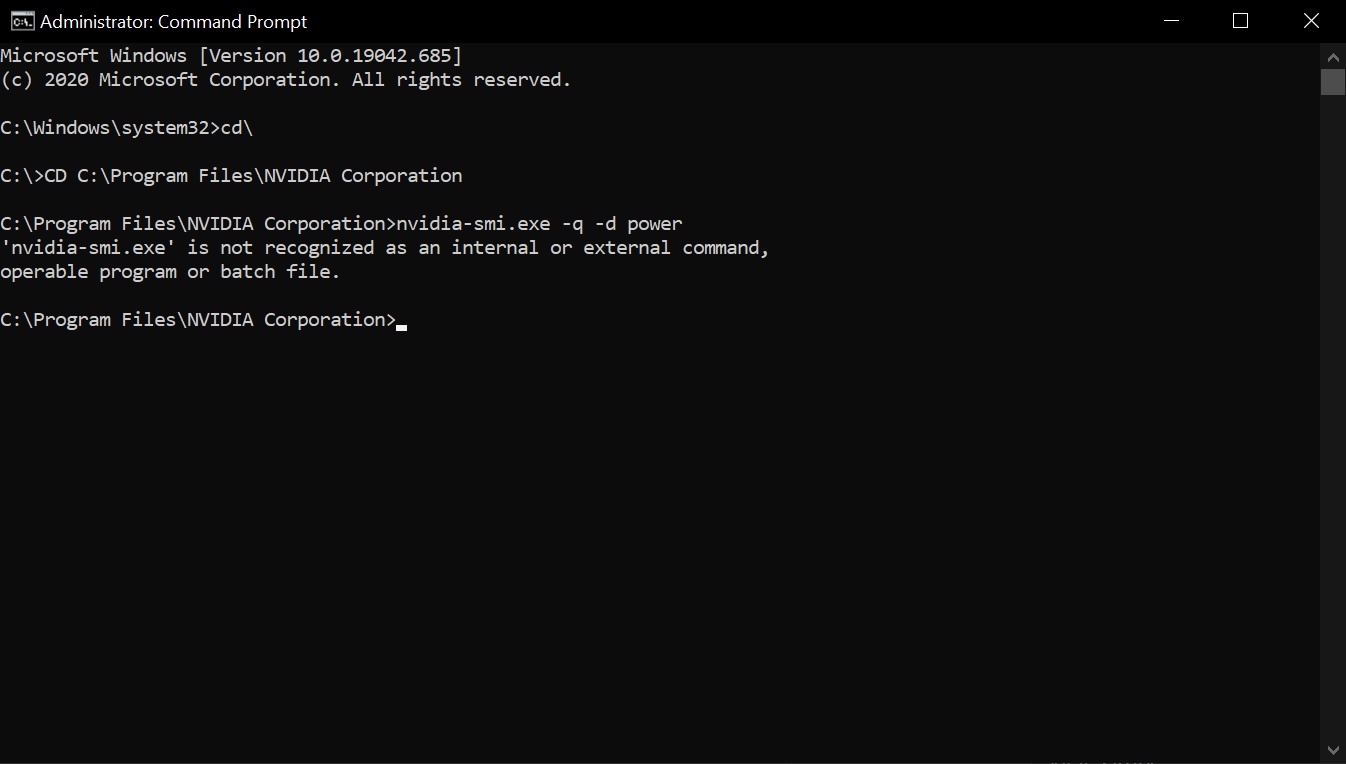Click the 'Administrator: Command Prompt' title text
Image resolution: width=1346 pixels, height=764 pixels.
click(x=174, y=21)
